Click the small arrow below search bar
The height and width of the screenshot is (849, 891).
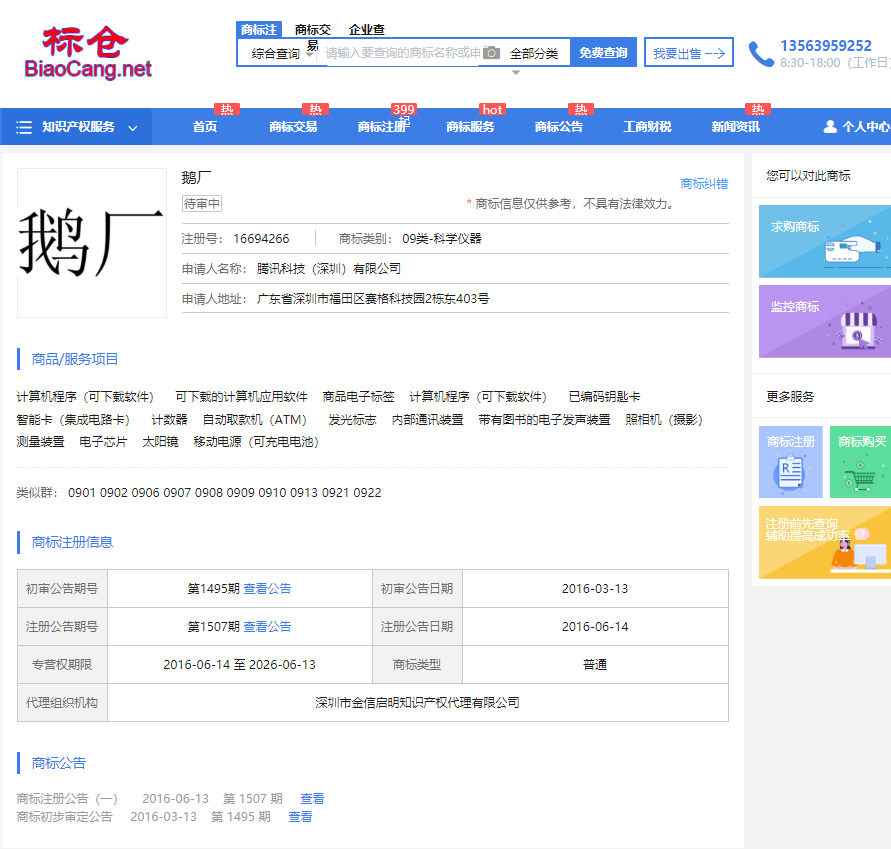(515, 73)
